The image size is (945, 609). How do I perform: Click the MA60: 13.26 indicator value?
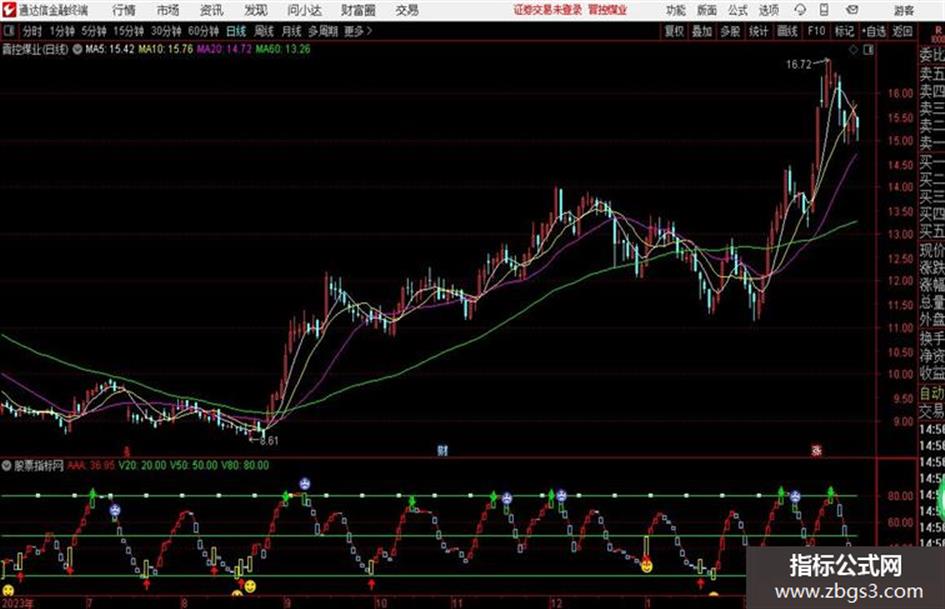283,49
